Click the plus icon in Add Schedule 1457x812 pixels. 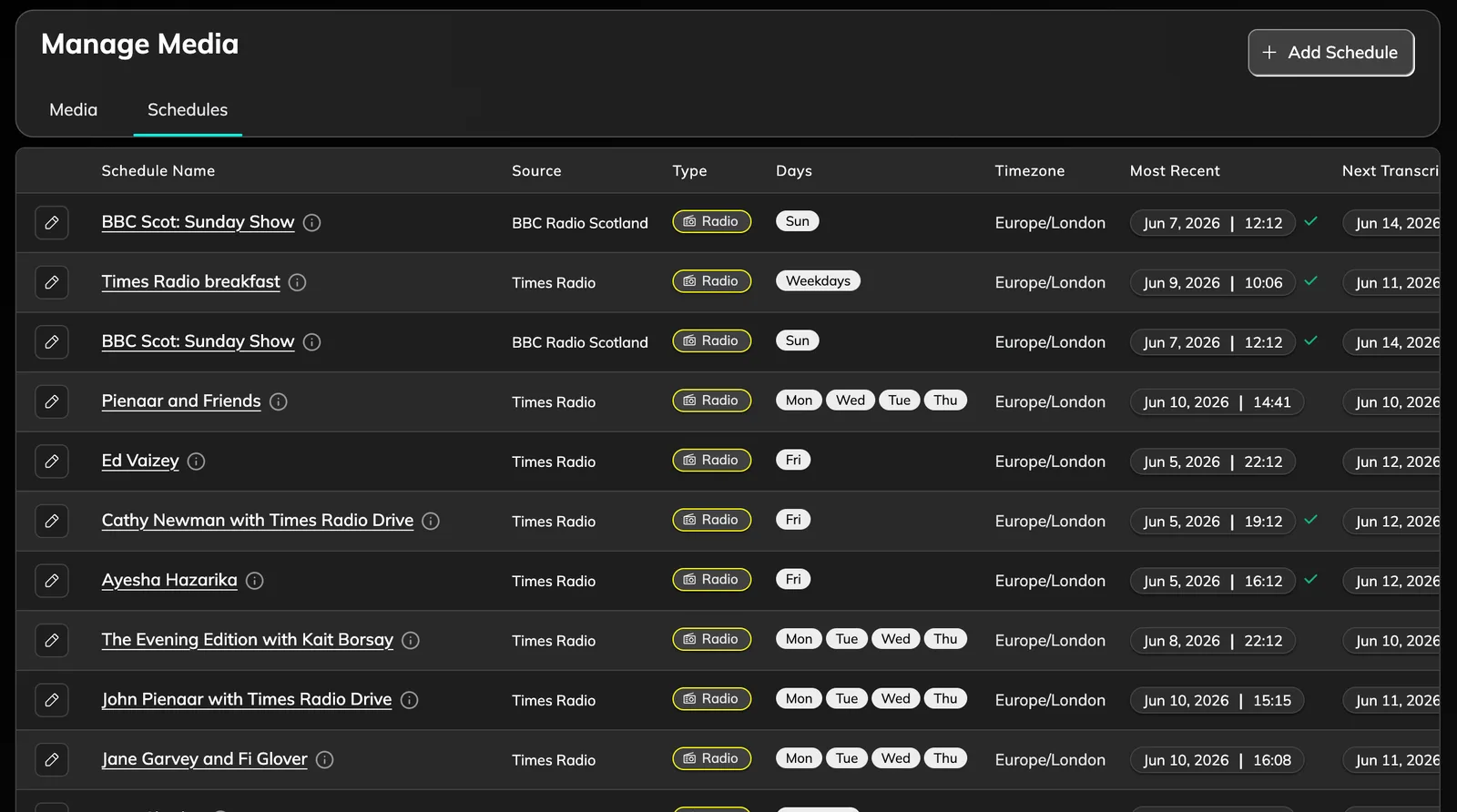1269,53
